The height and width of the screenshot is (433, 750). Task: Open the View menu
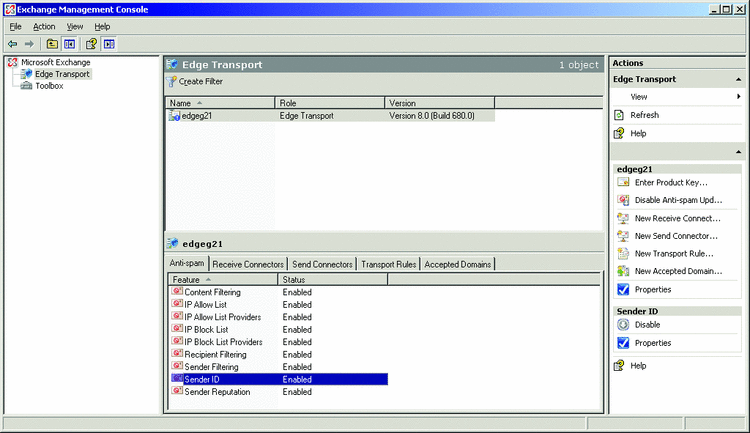point(75,27)
